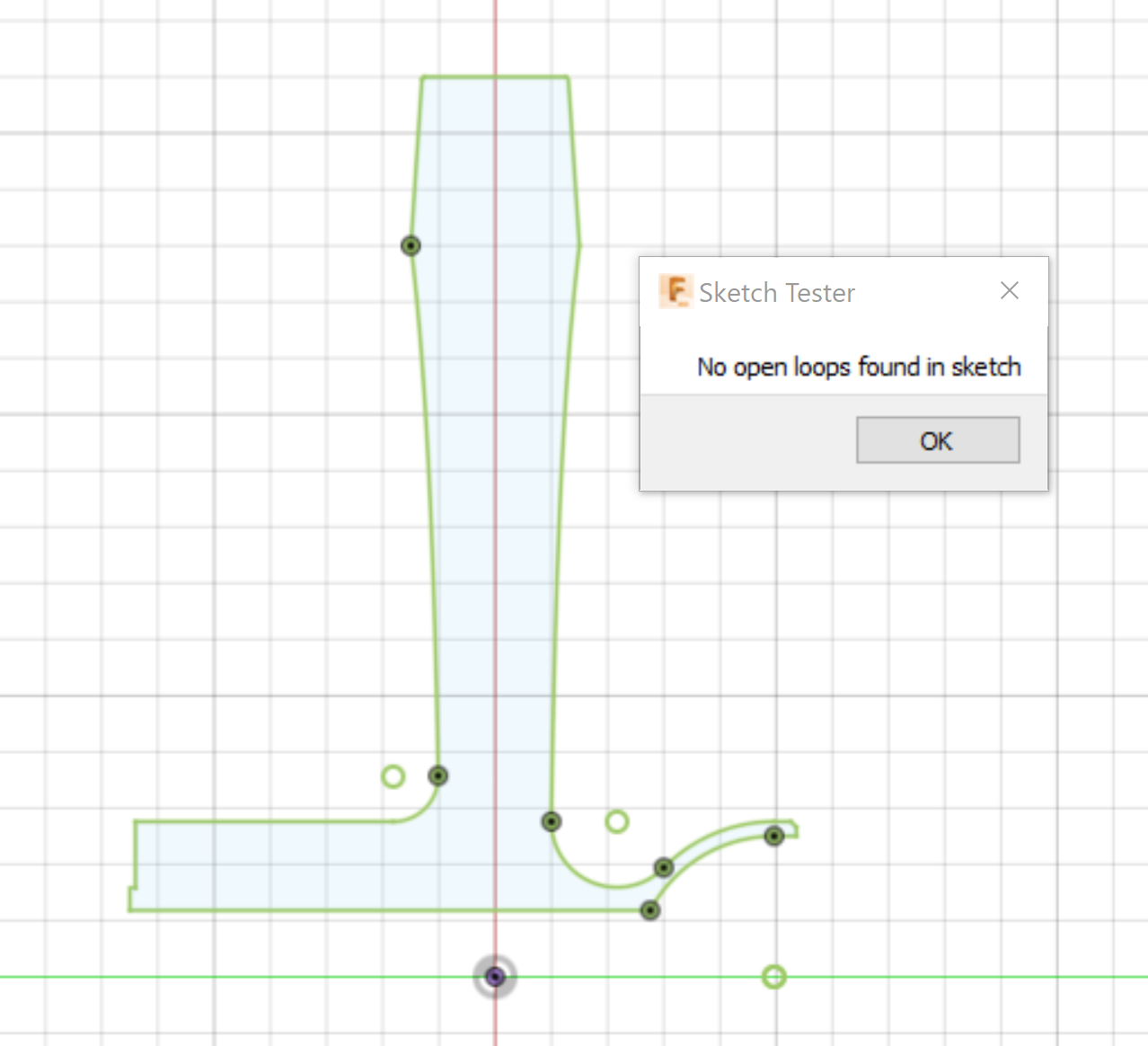
Task: Click the "No open loops found in sketch" message
Action: coord(859,367)
